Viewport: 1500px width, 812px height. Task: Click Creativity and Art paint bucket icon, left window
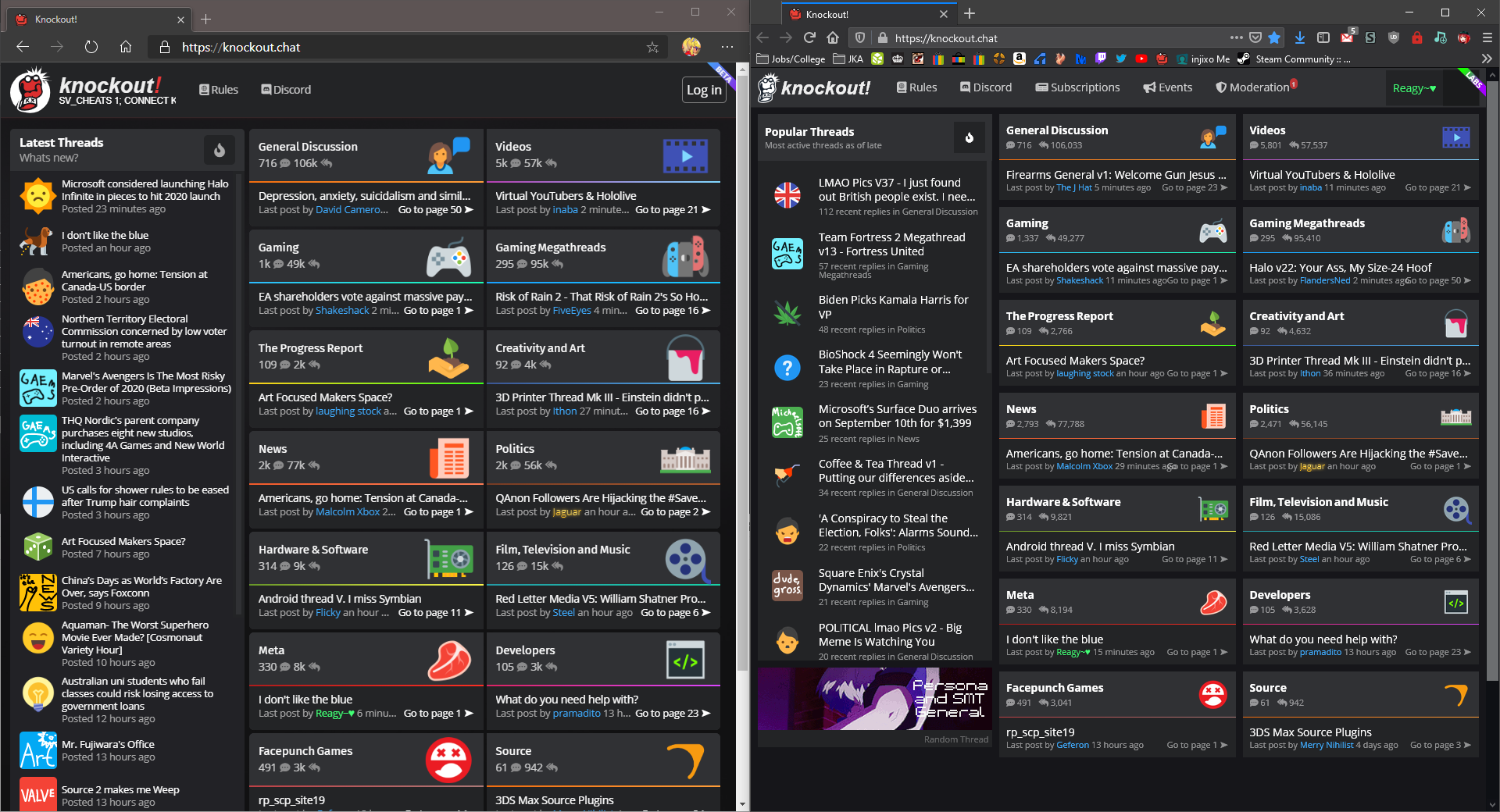tap(685, 358)
